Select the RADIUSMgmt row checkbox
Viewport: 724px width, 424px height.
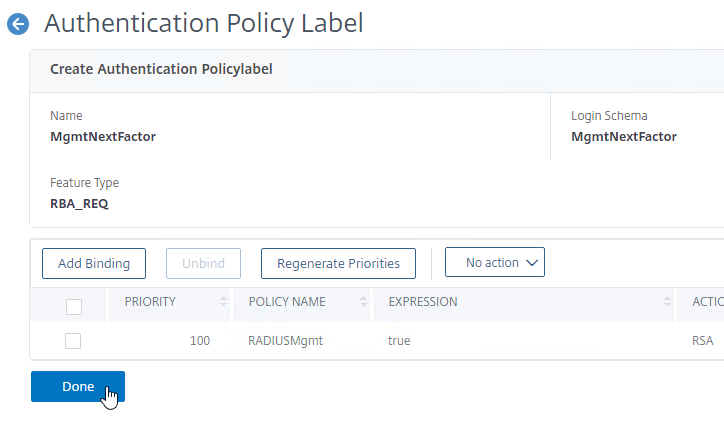(x=73, y=341)
